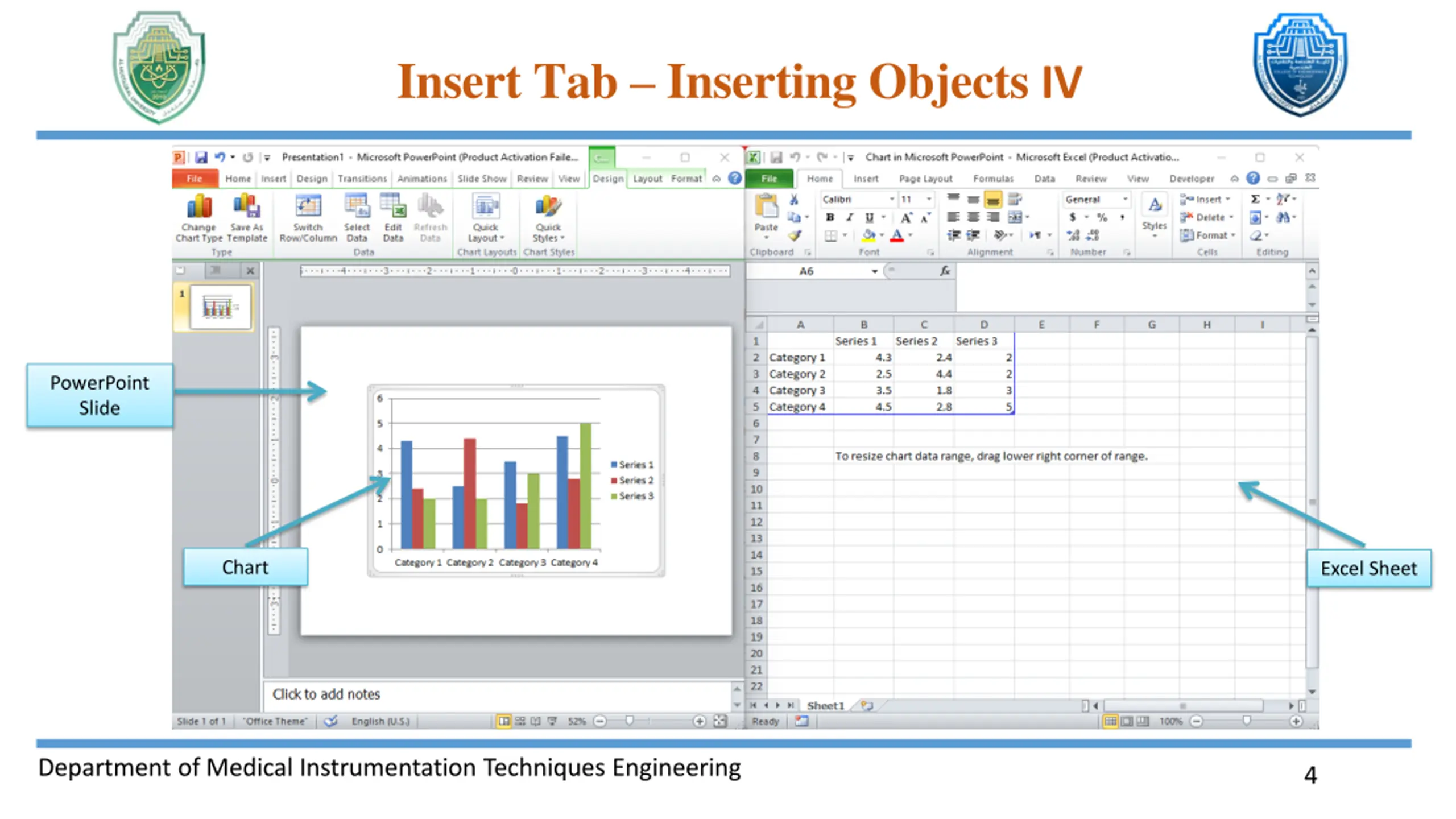The height and width of the screenshot is (819, 1456).
Task: Click Excel zoom in plus button
Action: click(1296, 721)
